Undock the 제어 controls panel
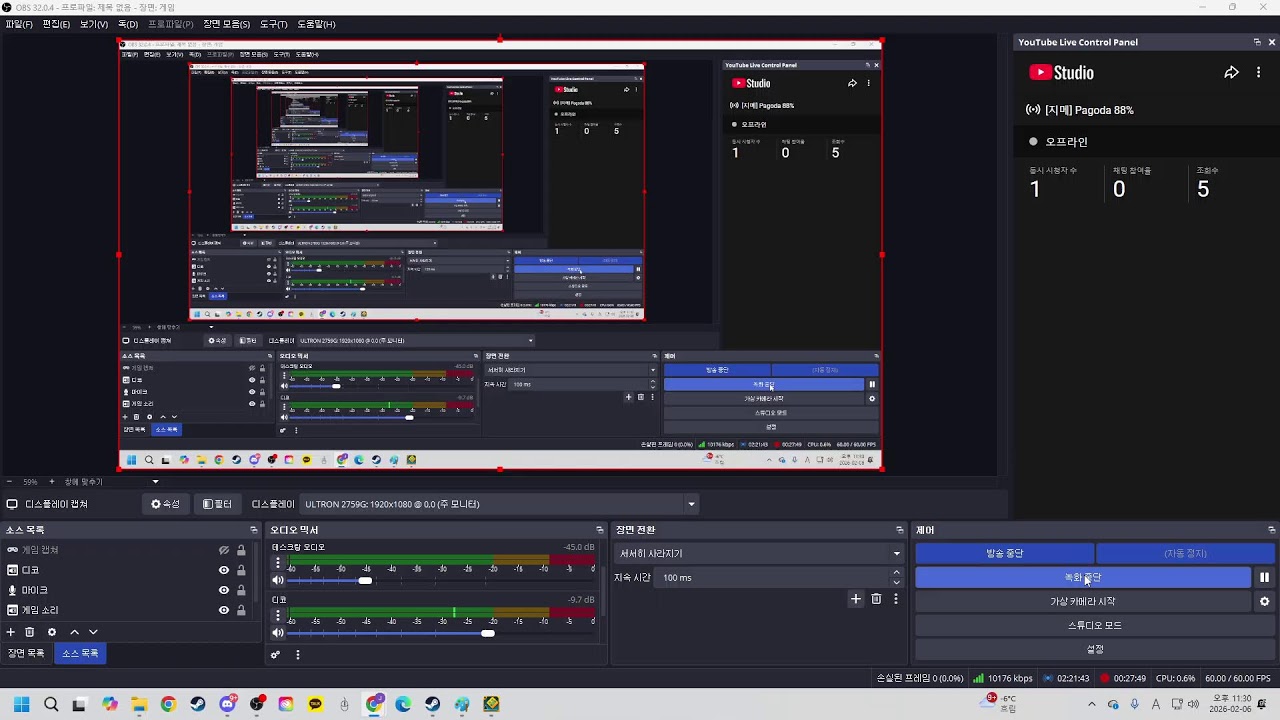The width and height of the screenshot is (1280, 720). click(x=1272, y=530)
